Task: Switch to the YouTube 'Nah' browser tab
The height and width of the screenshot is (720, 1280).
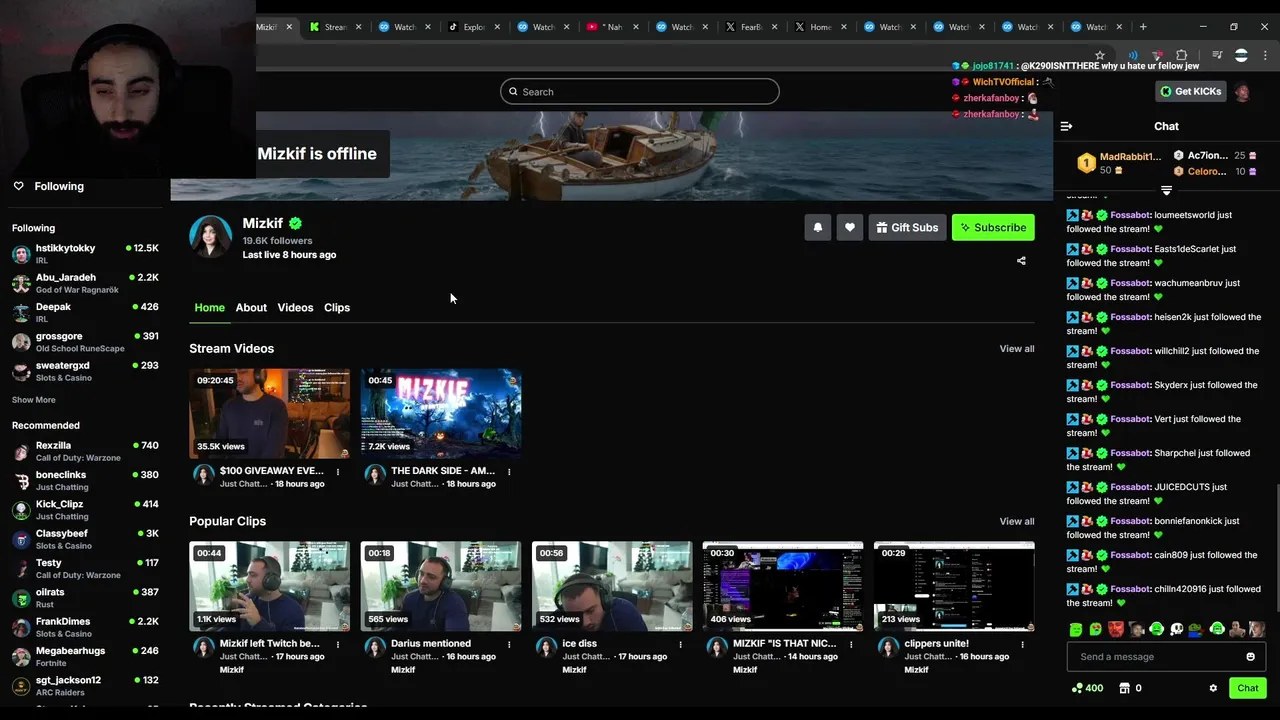Action: pos(611,27)
